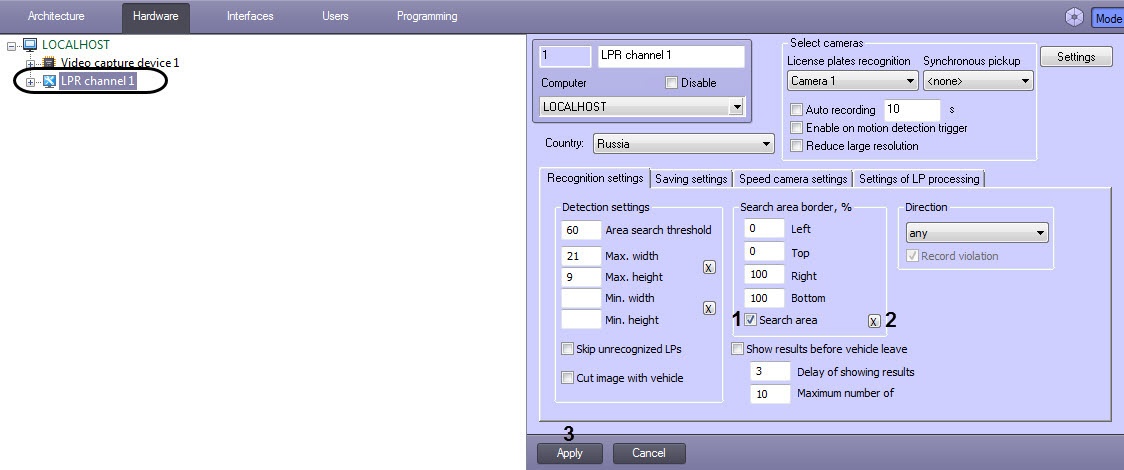The width and height of the screenshot is (1124, 470).
Task: Click the Apply button
Action: coord(570,453)
